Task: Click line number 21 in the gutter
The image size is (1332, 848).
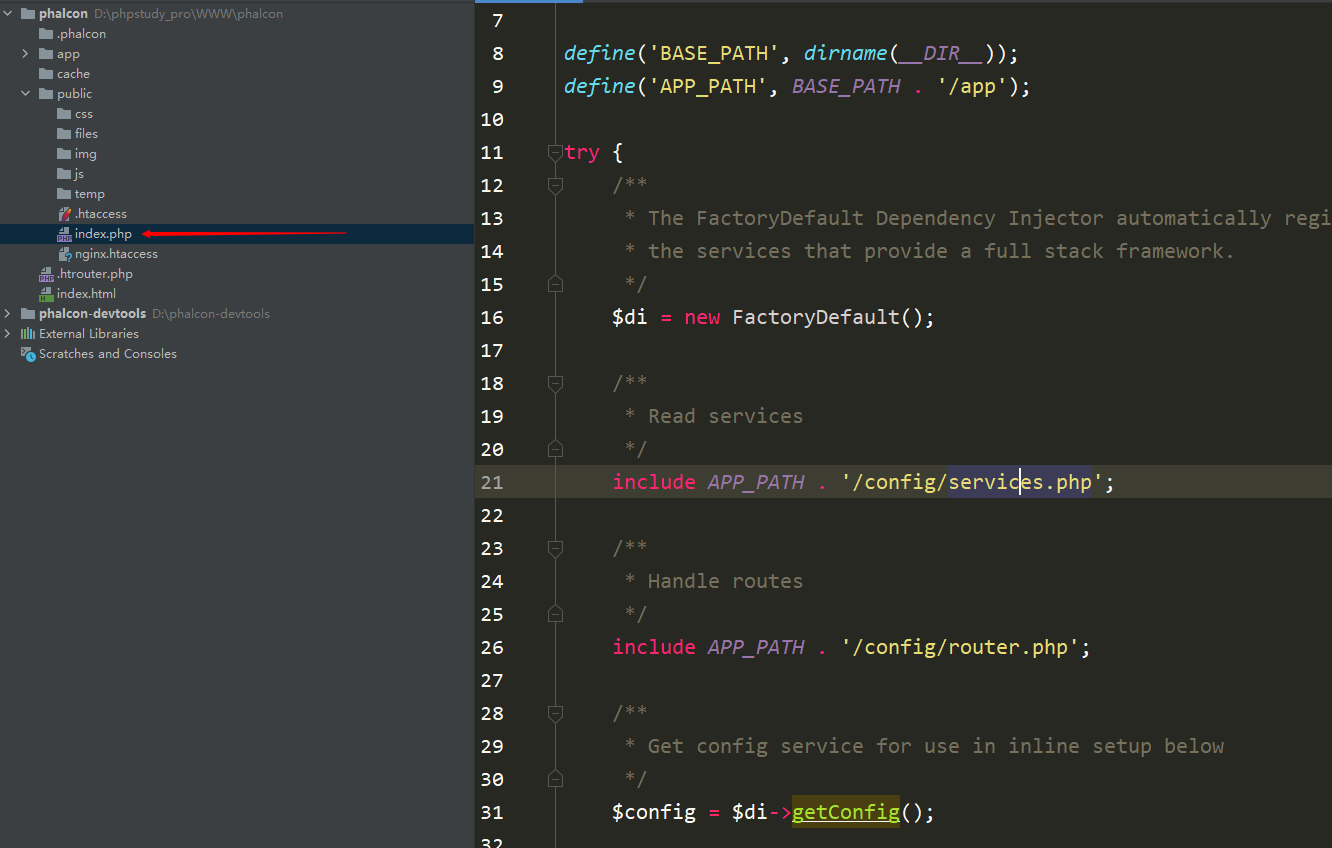Action: 492,482
